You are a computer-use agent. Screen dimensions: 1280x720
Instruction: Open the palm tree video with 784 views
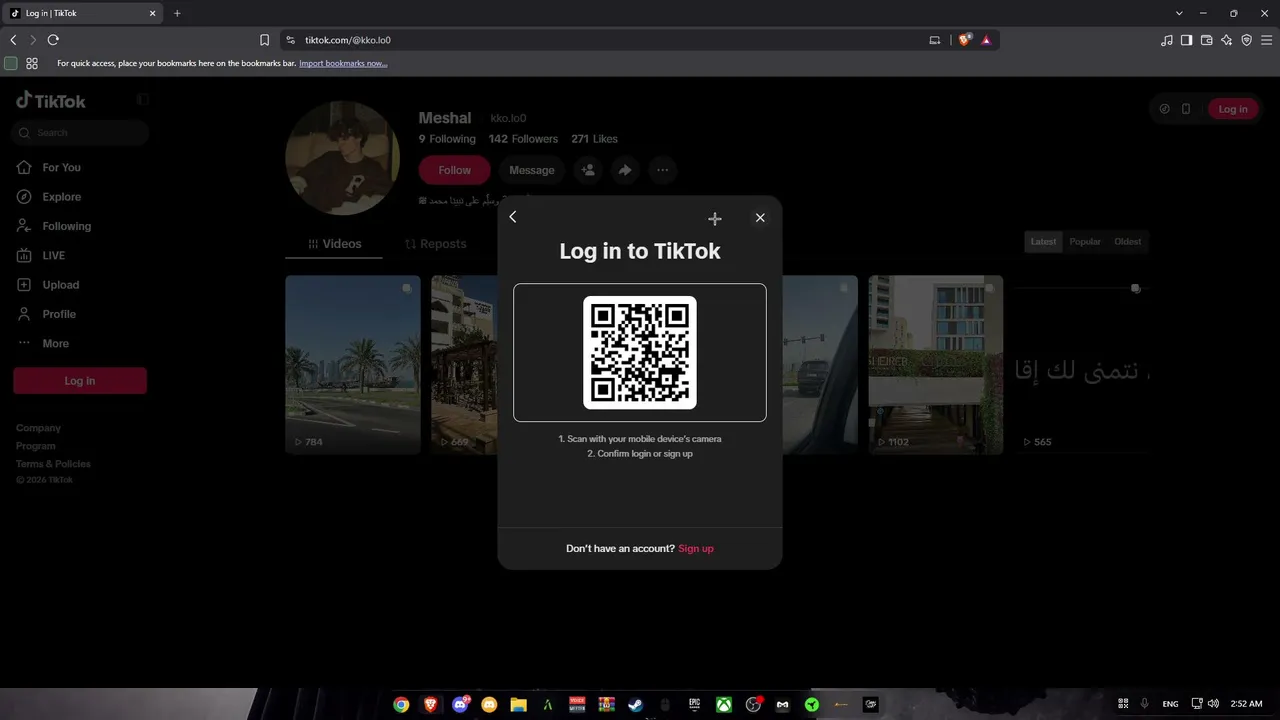point(353,365)
